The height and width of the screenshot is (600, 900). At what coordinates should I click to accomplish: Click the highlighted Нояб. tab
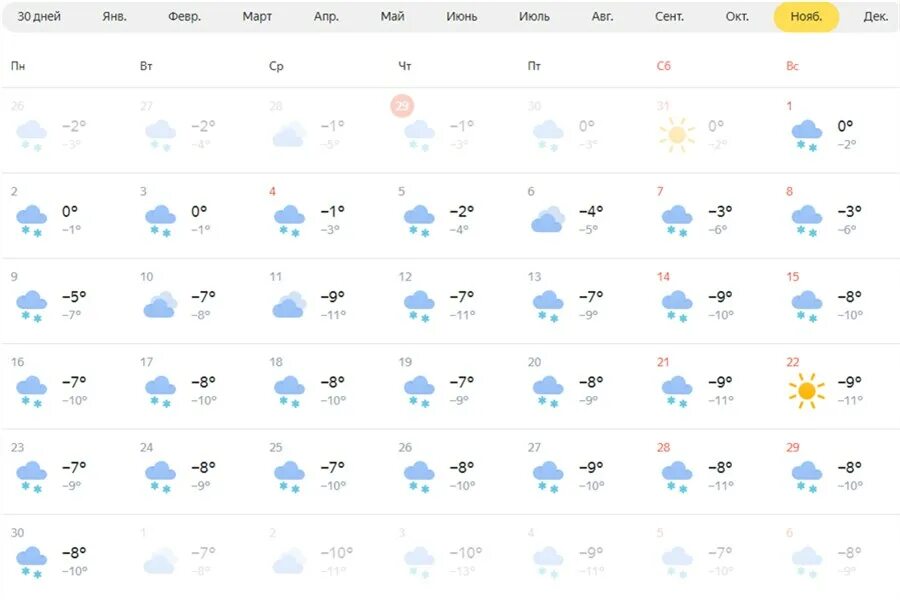[806, 17]
